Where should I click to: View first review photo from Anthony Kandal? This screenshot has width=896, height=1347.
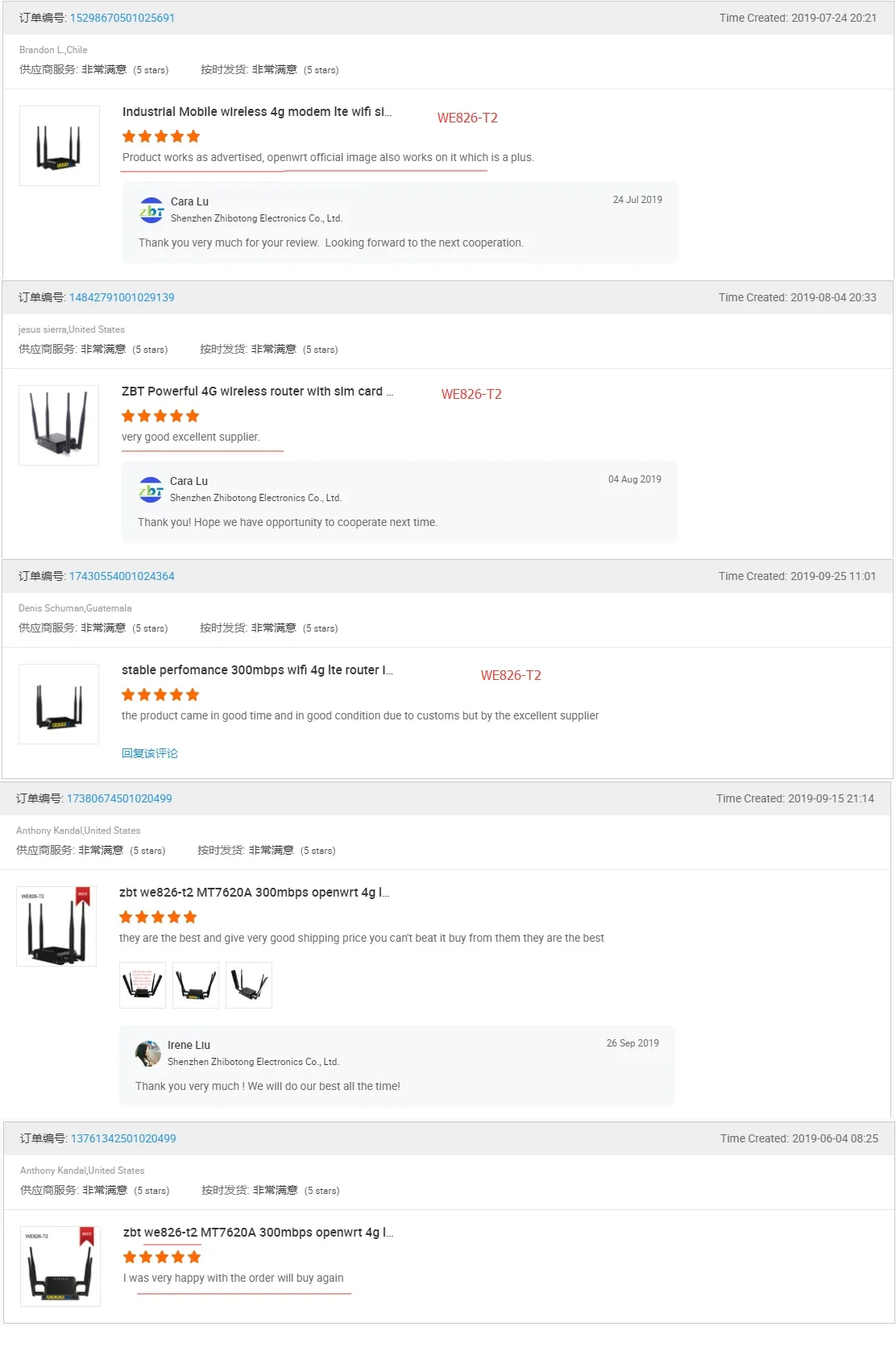[x=143, y=984]
